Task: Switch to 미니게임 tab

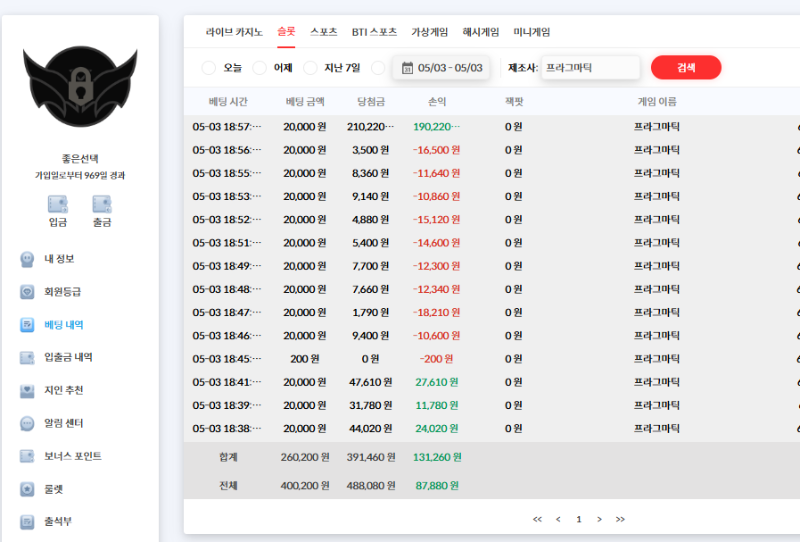Action: tap(532, 32)
